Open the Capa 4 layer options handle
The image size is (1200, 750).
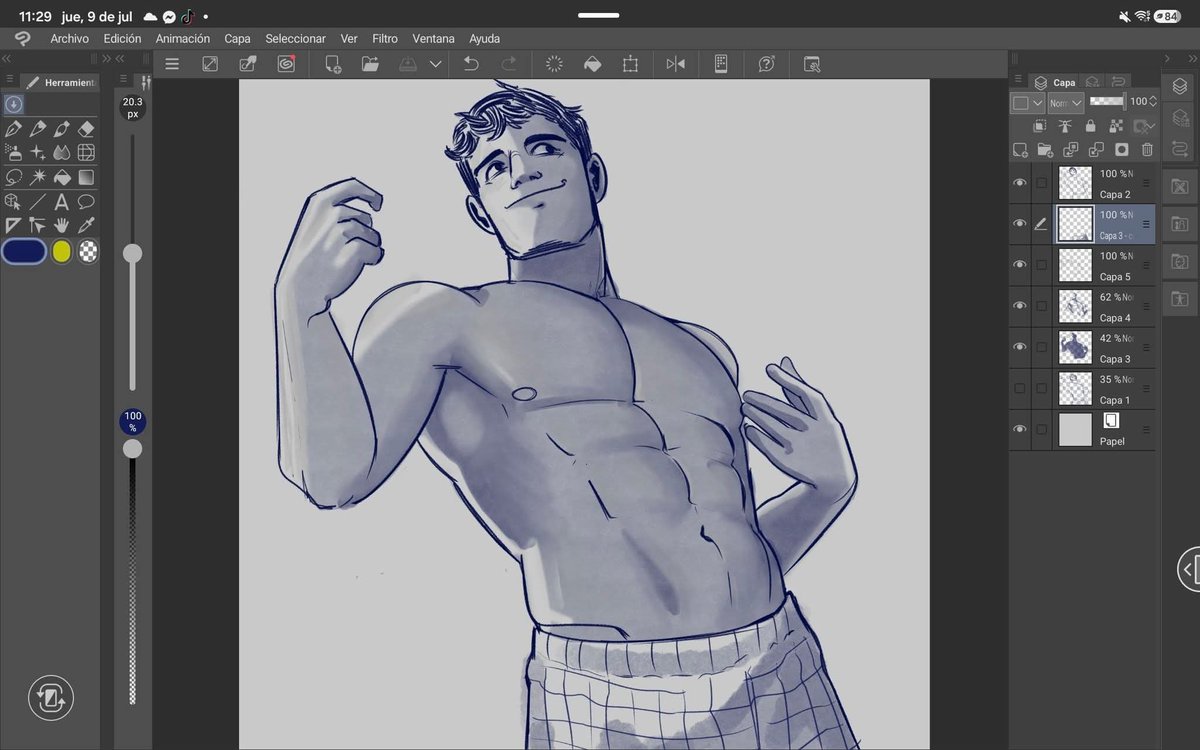pos(1146,306)
